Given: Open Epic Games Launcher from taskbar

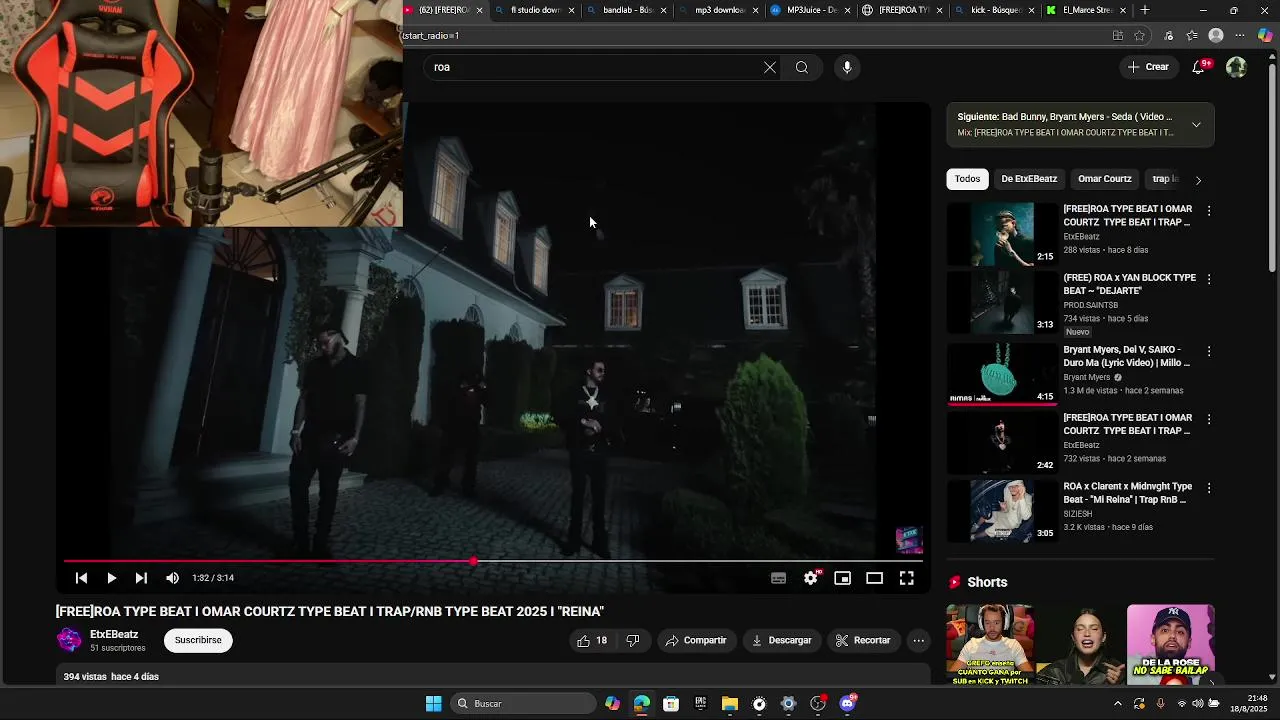Looking at the screenshot, I should click(x=700, y=704).
